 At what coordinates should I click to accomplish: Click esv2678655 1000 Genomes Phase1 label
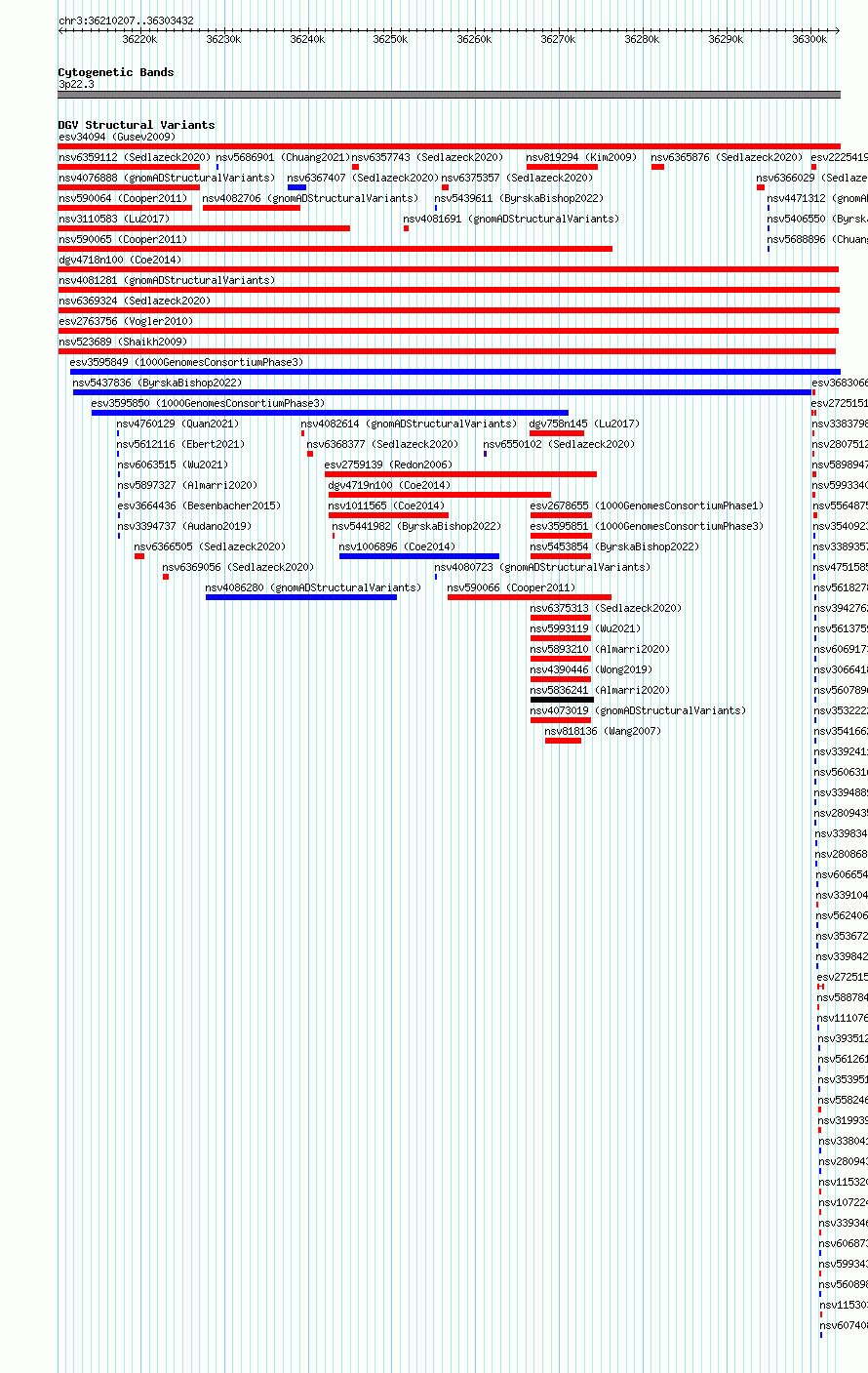(x=648, y=505)
